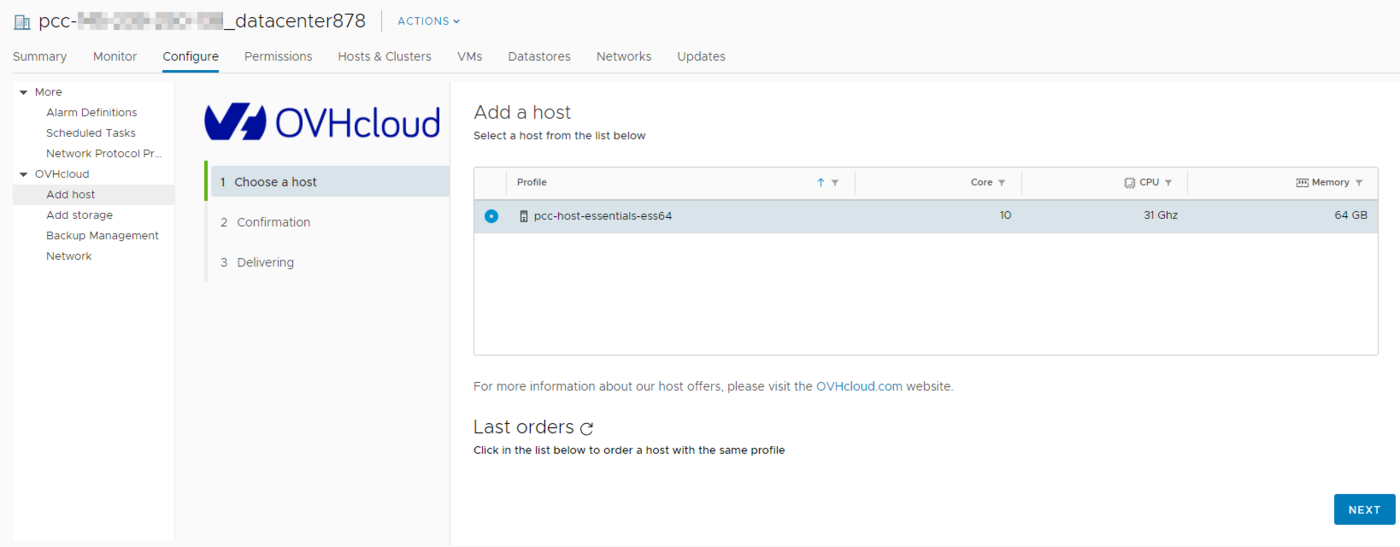Click the filter icon in Memory column
1400x547 pixels.
coord(1359,183)
